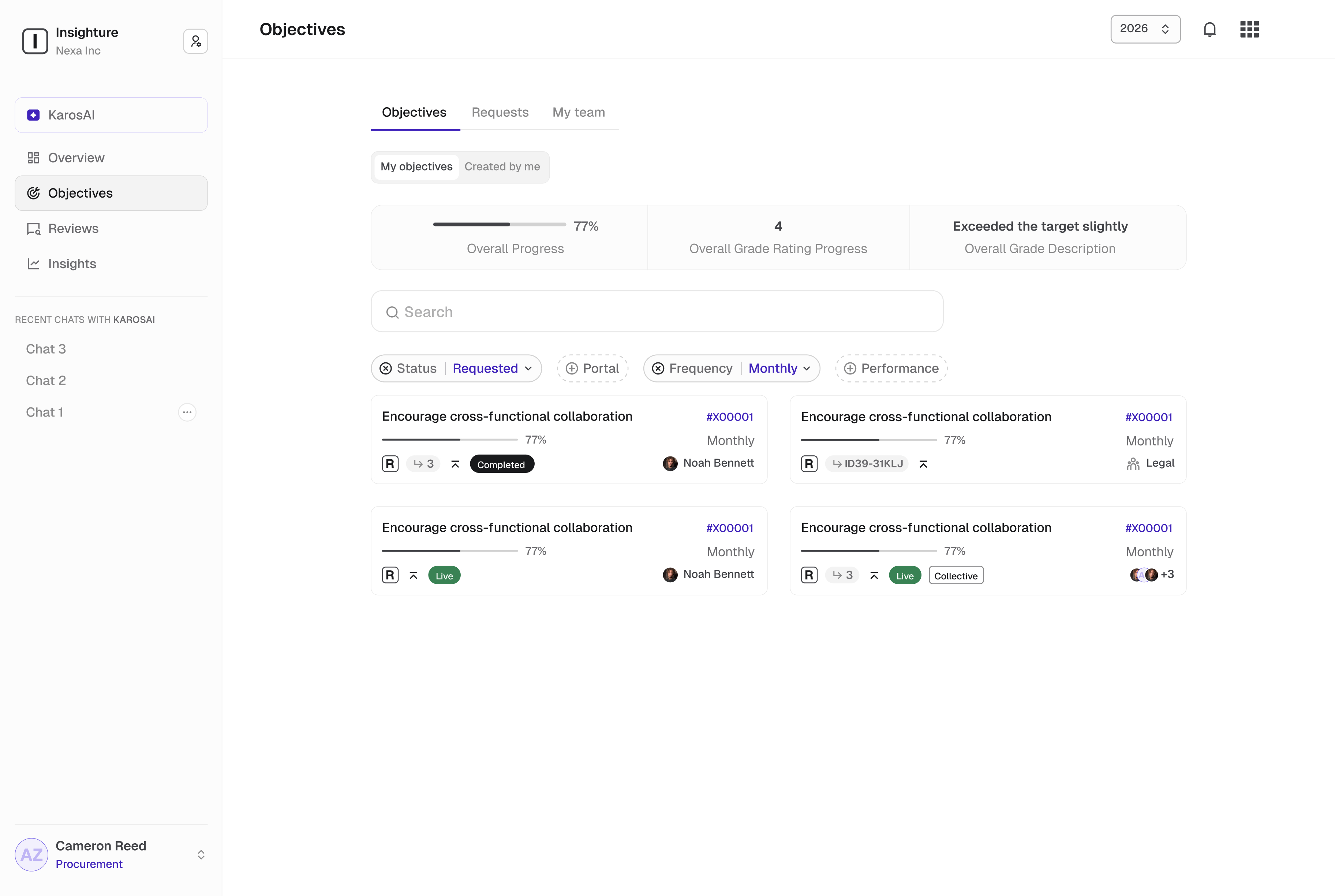The height and width of the screenshot is (896, 1335).
Task: Switch to My objectives segment
Action: tap(416, 167)
